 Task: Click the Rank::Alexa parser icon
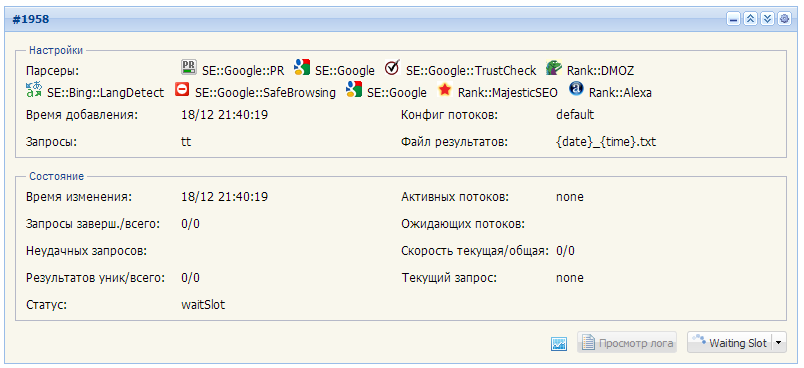(576, 90)
